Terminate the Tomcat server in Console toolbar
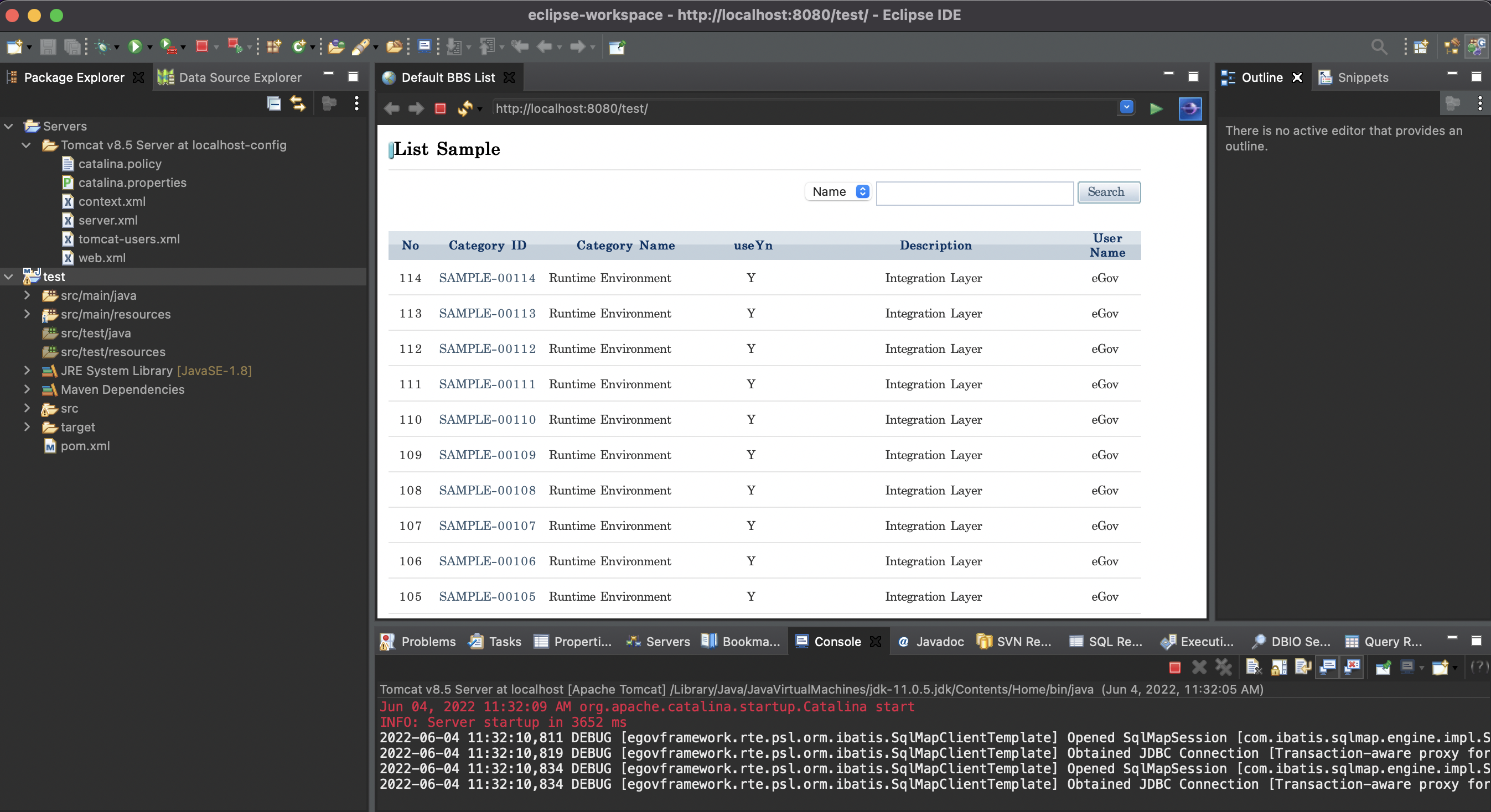 (1174, 668)
